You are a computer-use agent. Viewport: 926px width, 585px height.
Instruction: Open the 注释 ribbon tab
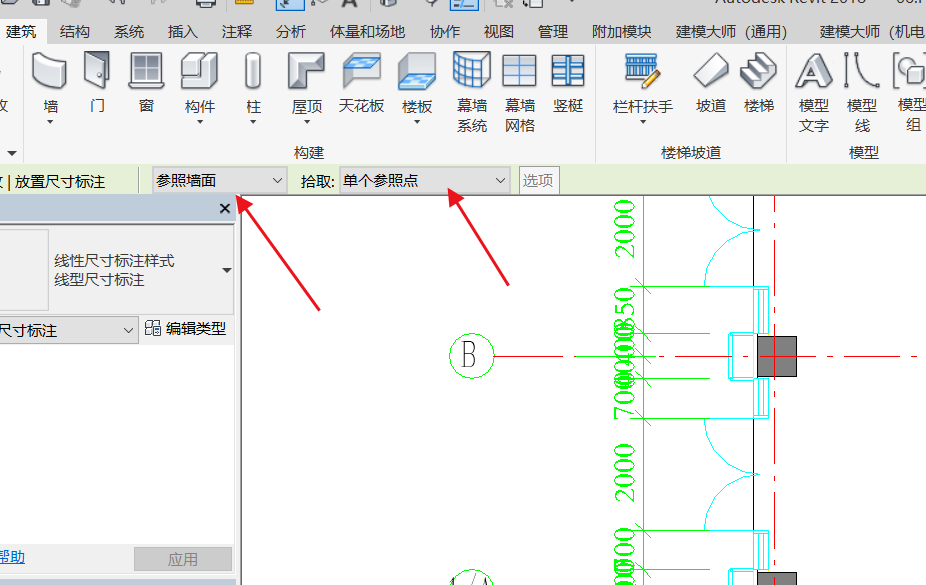pos(237,32)
